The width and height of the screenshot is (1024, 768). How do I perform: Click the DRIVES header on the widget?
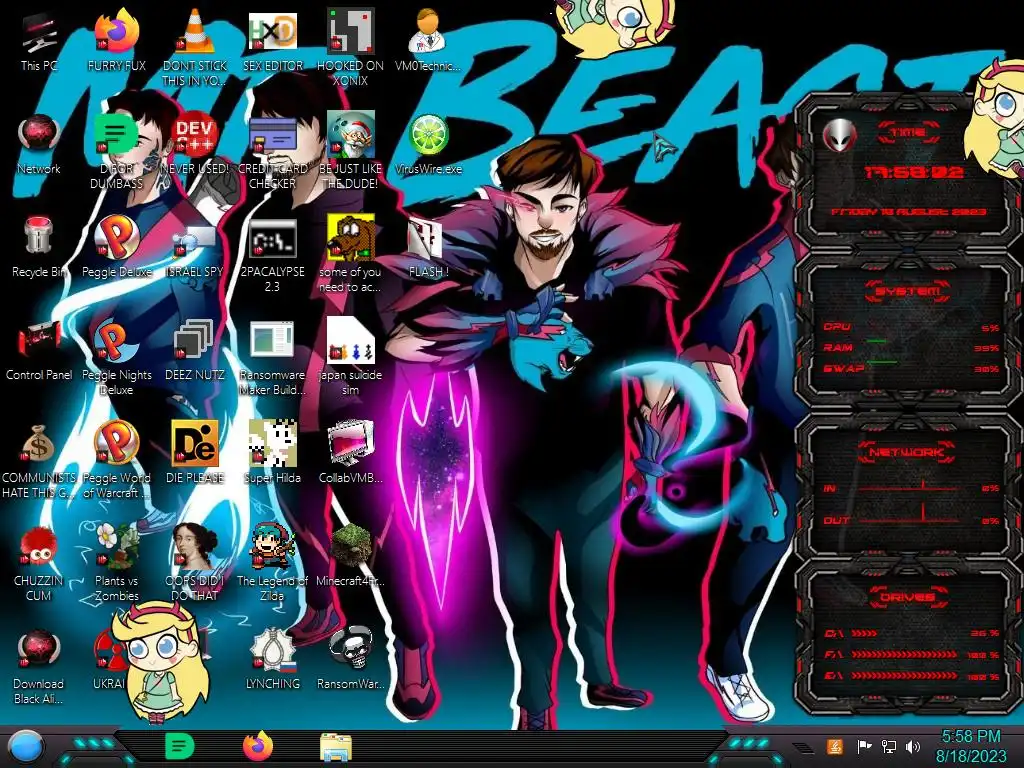coord(908,596)
